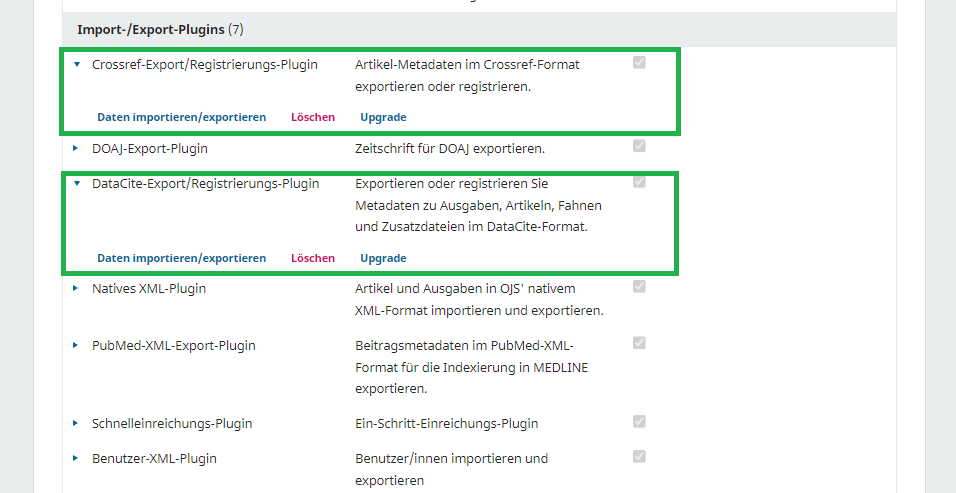Toggle the Schnelleinreichungs-Plugin checkbox
The height and width of the screenshot is (493, 956).
click(639, 422)
